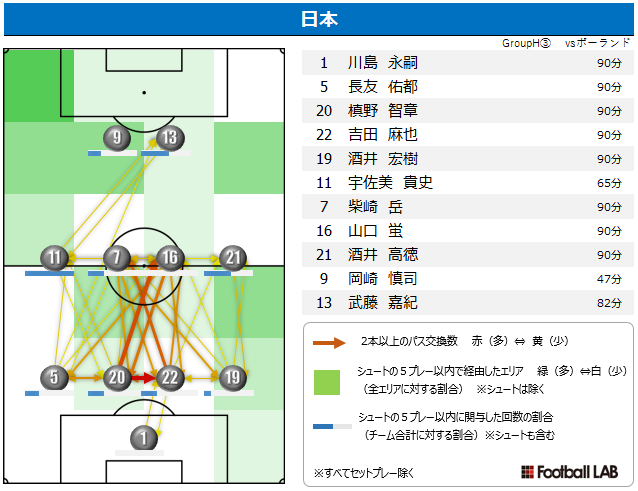Click defender node number 5
The height and width of the screenshot is (491, 638).
pyautogui.click(x=54, y=377)
